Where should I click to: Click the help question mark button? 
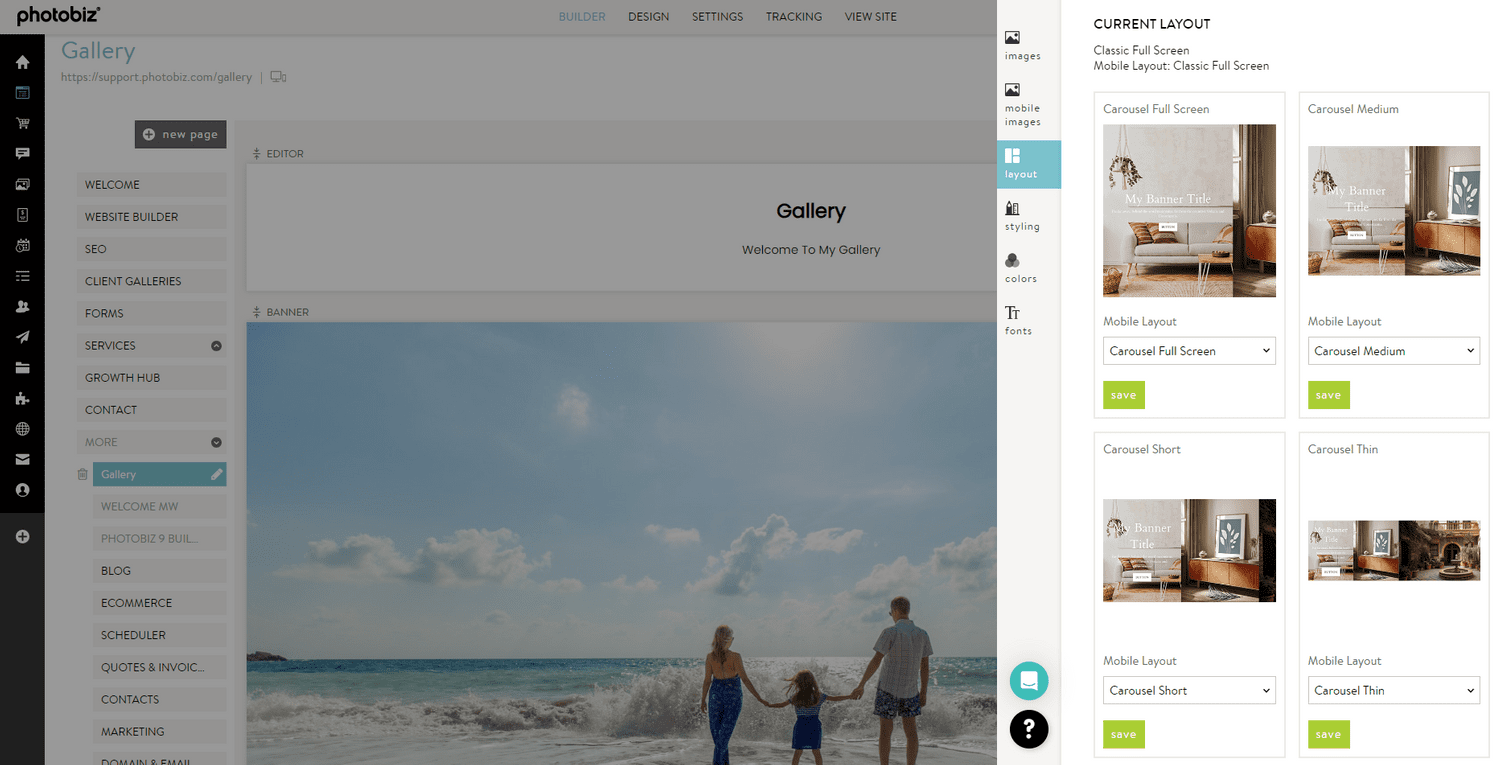pyautogui.click(x=1029, y=729)
